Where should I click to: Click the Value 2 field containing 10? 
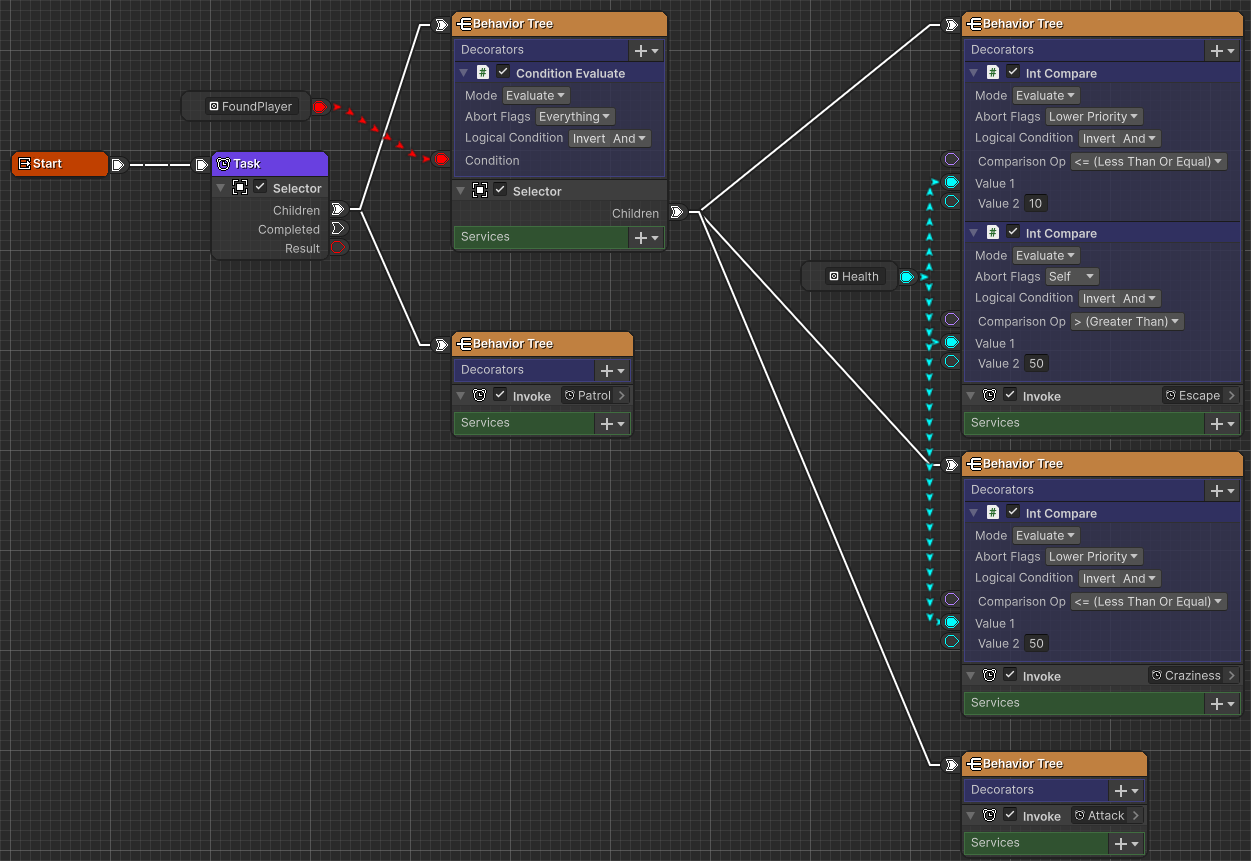pos(1036,204)
